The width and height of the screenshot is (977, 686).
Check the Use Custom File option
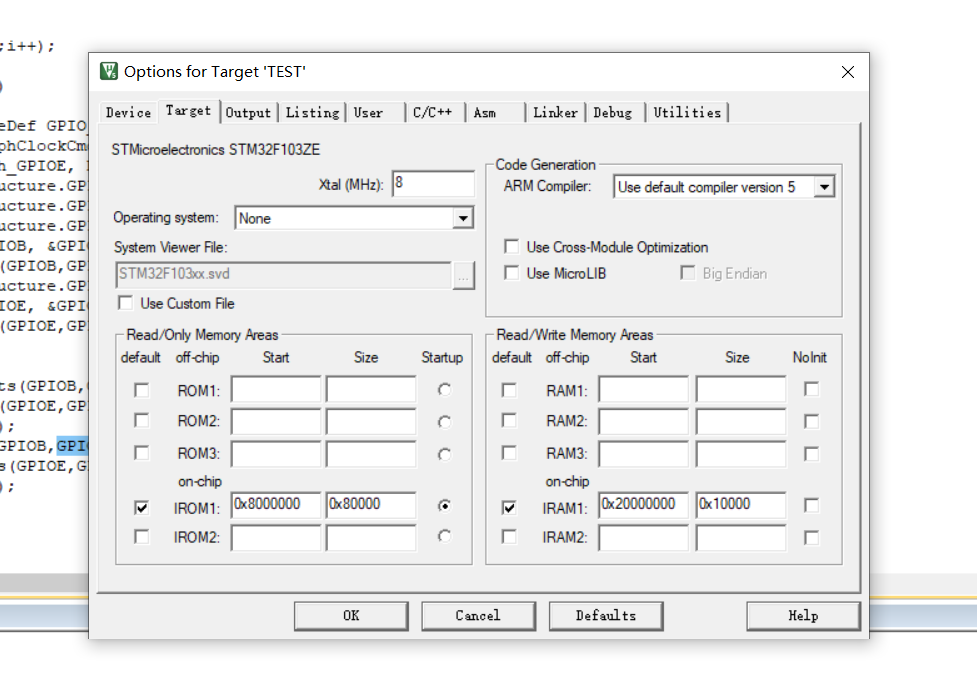(x=126, y=303)
